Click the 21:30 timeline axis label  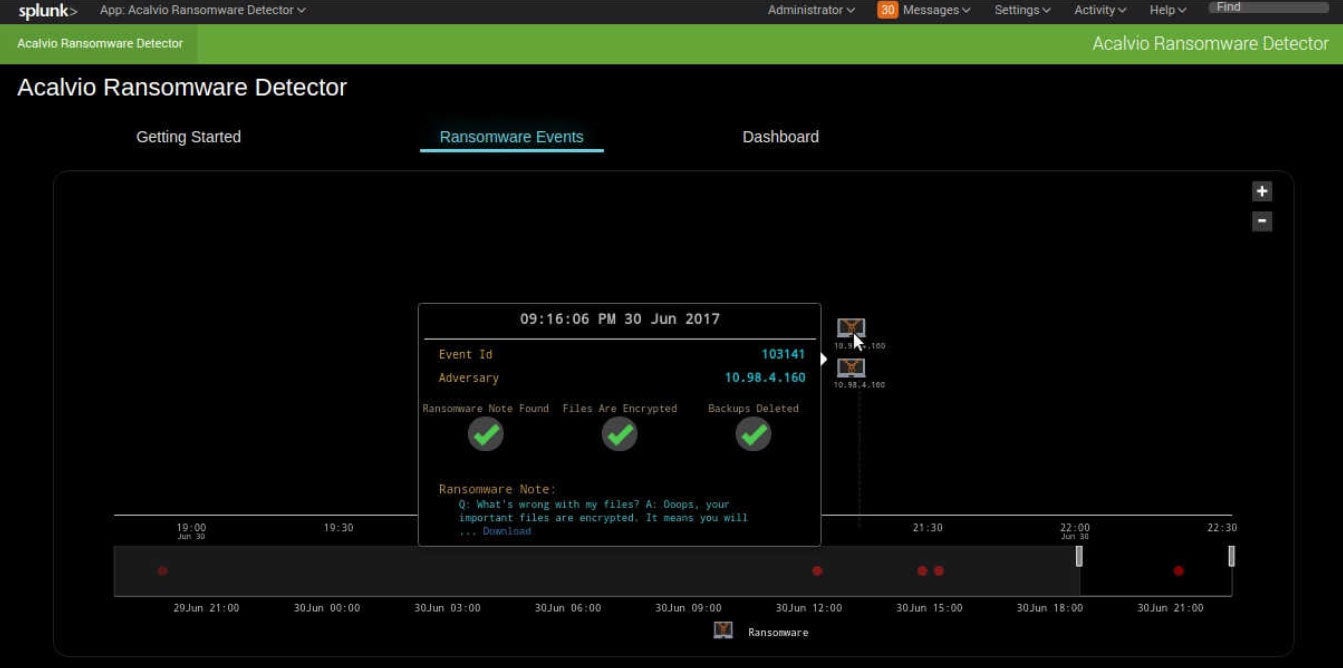(927, 528)
